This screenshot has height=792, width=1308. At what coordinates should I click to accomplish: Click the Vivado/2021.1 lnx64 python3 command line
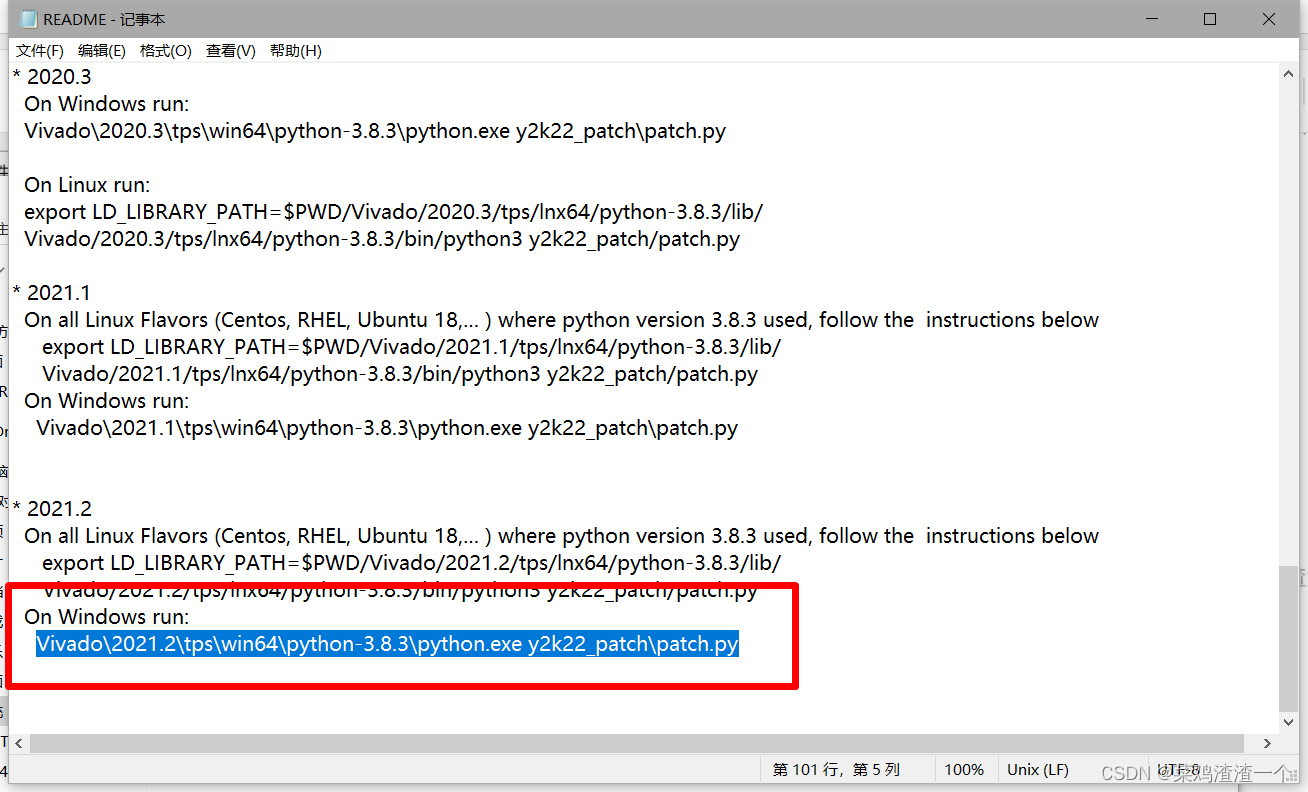coord(400,374)
